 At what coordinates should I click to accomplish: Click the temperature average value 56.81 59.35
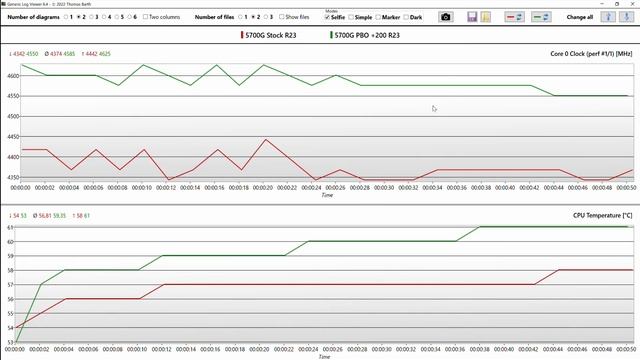point(49,216)
